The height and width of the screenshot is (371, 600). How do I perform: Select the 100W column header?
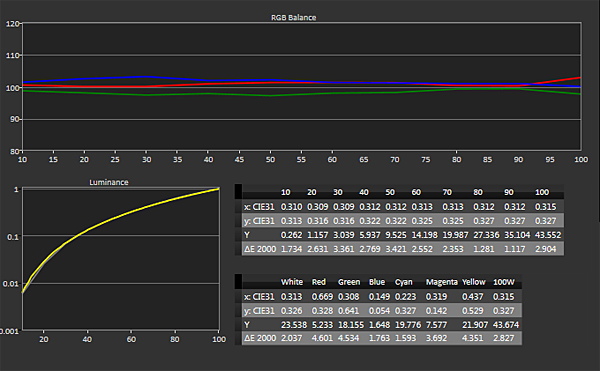(x=504, y=282)
